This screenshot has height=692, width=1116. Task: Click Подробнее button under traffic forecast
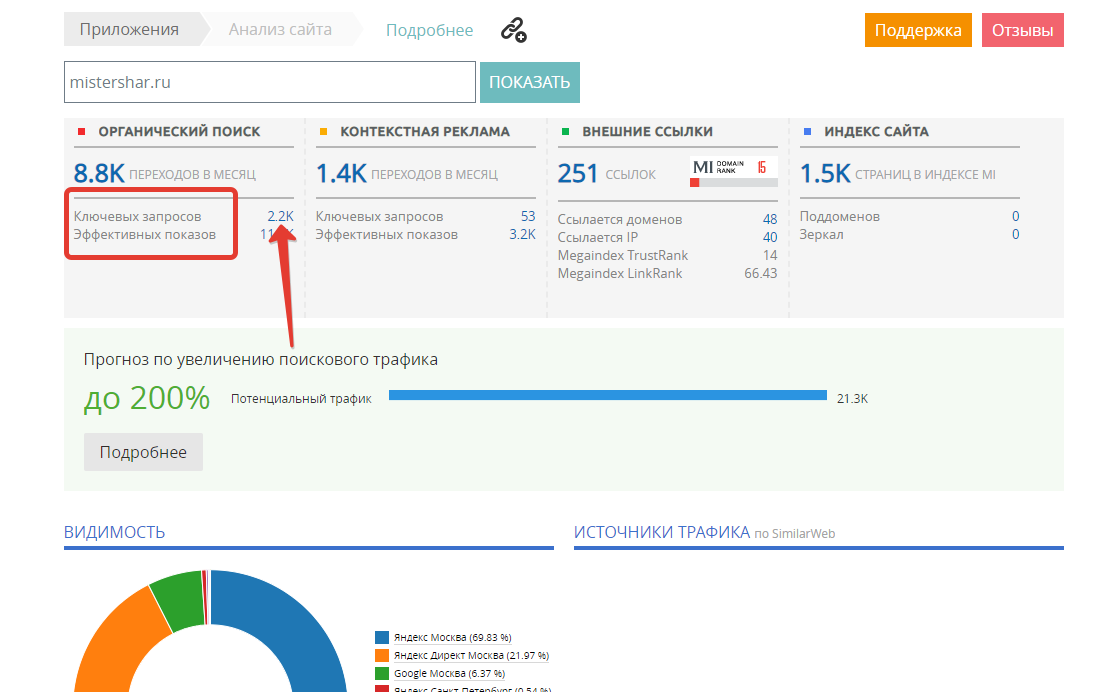click(x=143, y=452)
